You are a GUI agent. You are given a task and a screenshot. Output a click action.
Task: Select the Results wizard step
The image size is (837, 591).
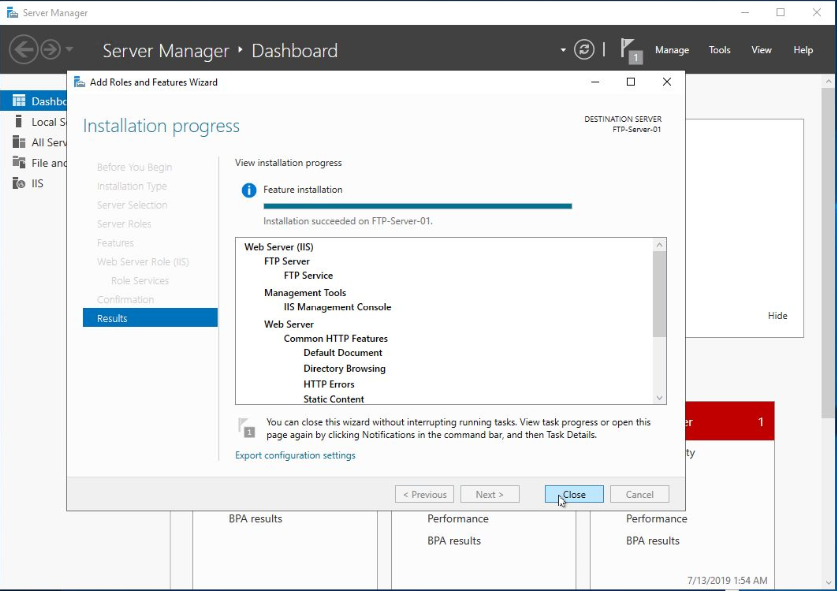(150, 318)
